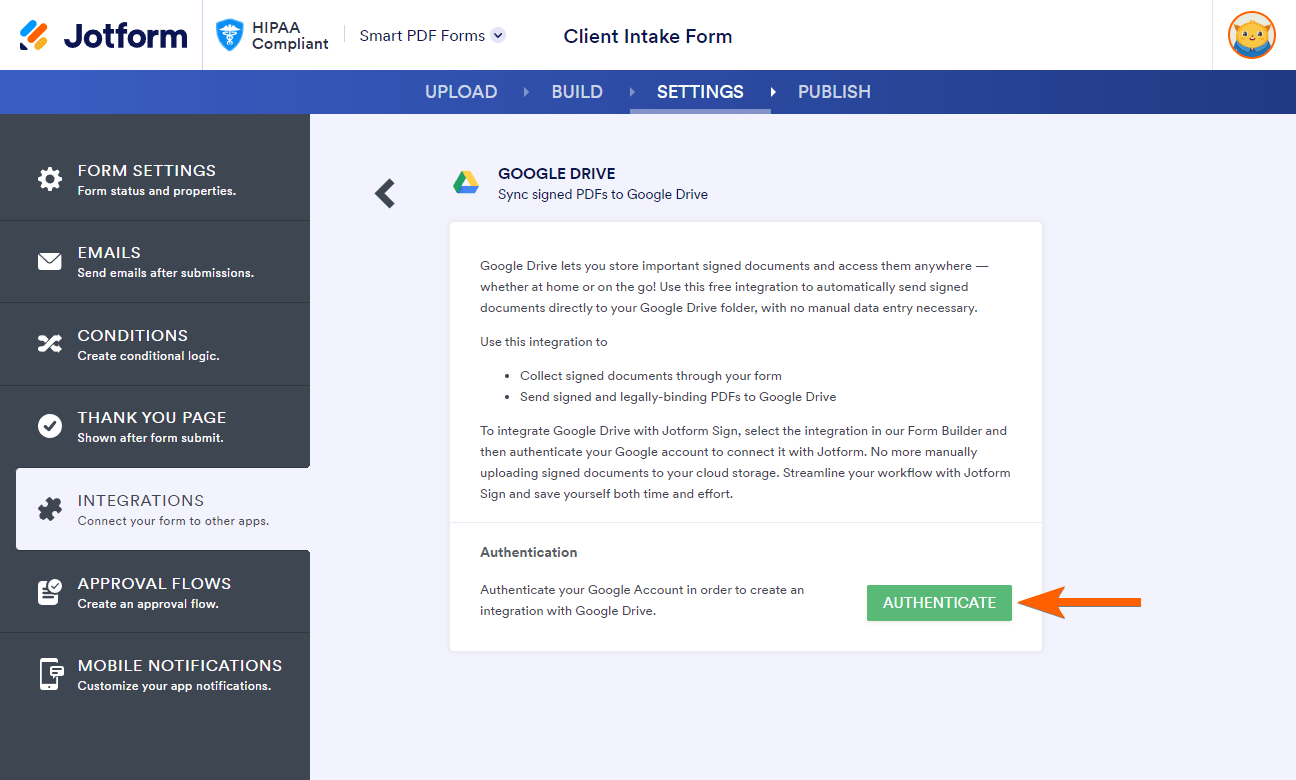
Task: Click the Thank You Page checkmark icon
Action: [49, 426]
